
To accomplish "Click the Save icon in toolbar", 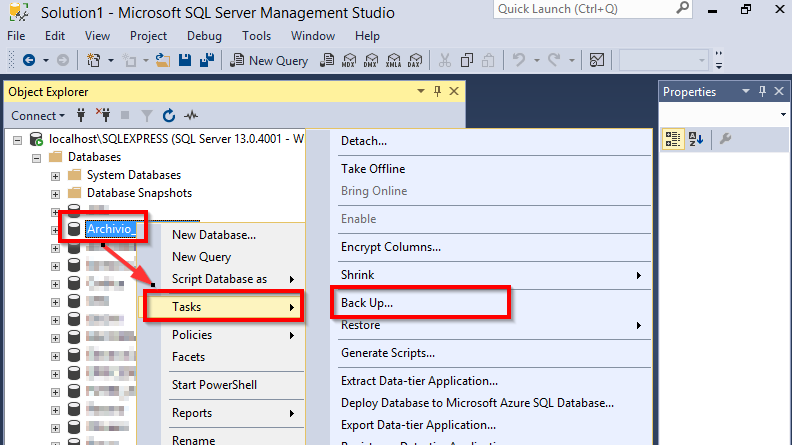I will pos(185,61).
